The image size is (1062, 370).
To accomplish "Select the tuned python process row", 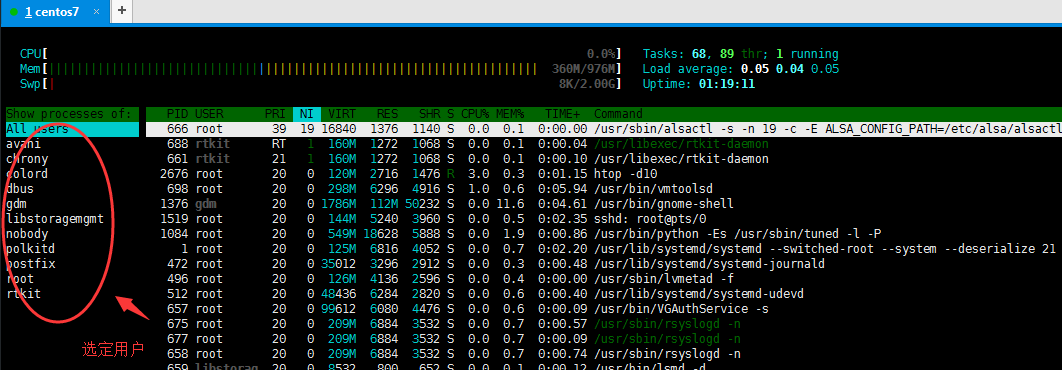I will pos(604,233).
